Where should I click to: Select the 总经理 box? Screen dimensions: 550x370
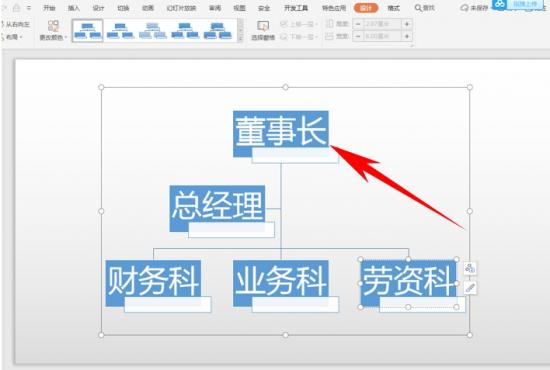[x=217, y=208]
